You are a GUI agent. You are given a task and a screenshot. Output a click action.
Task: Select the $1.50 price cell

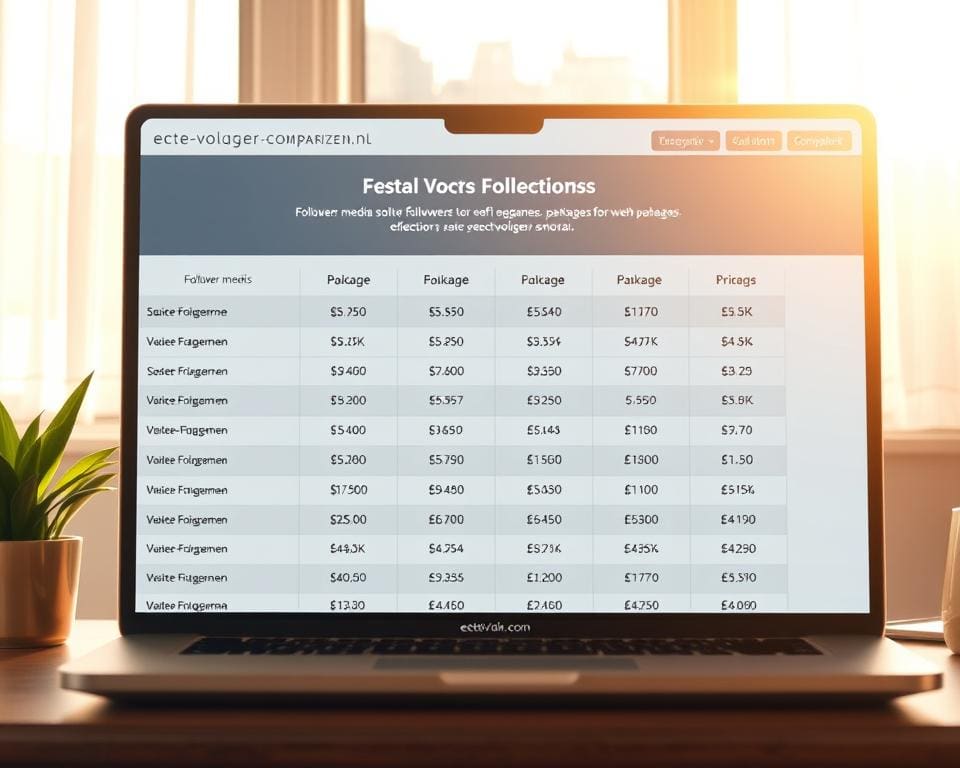737,460
